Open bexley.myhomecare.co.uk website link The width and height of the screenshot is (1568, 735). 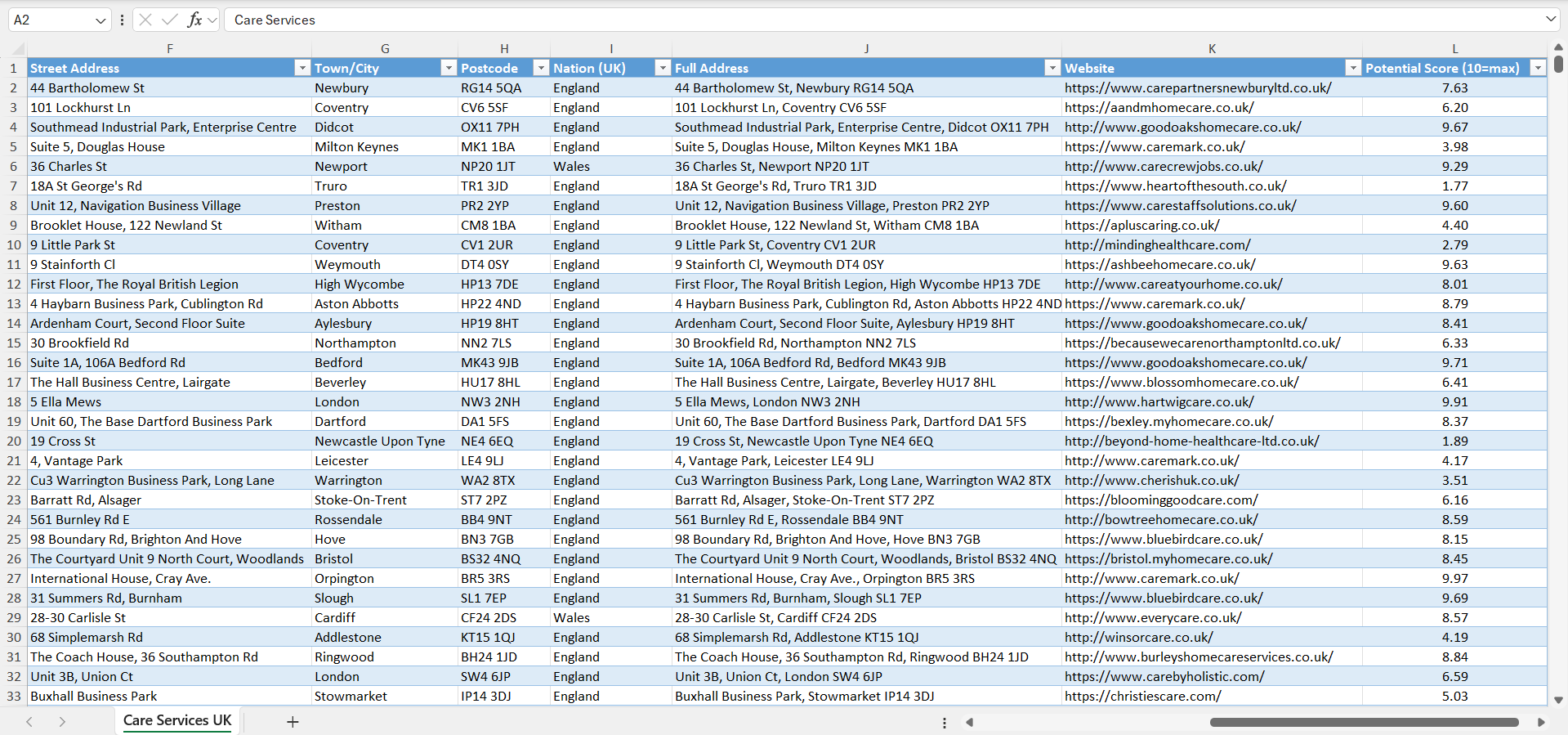click(x=1169, y=421)
